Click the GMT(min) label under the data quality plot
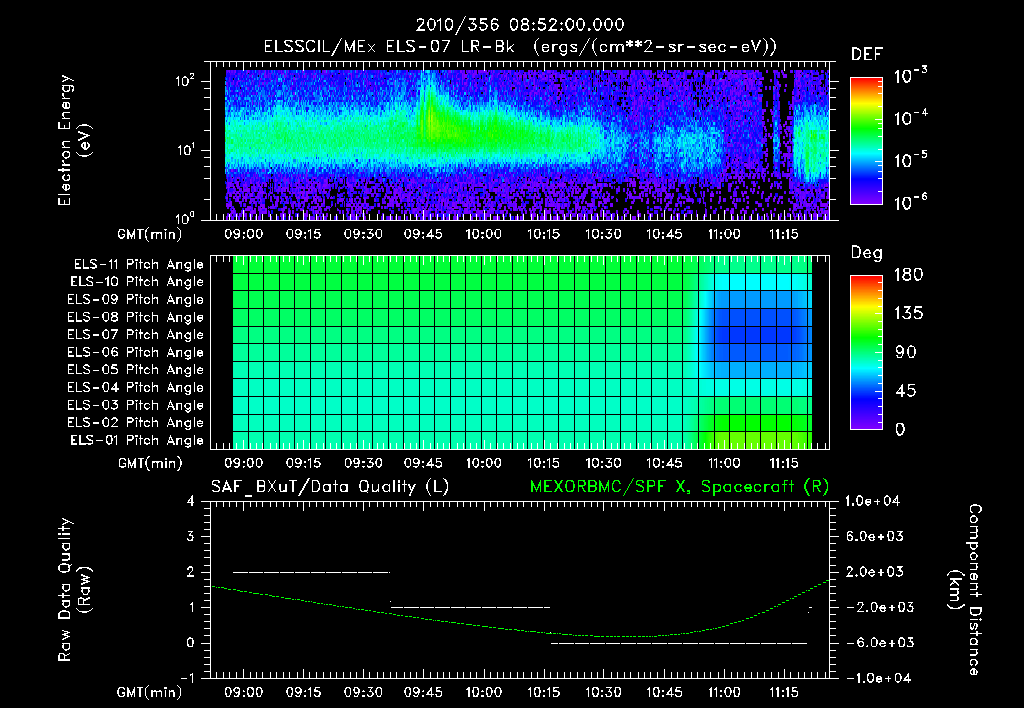1024x708 pixels. pyautogui.click(x=150, y=692)
